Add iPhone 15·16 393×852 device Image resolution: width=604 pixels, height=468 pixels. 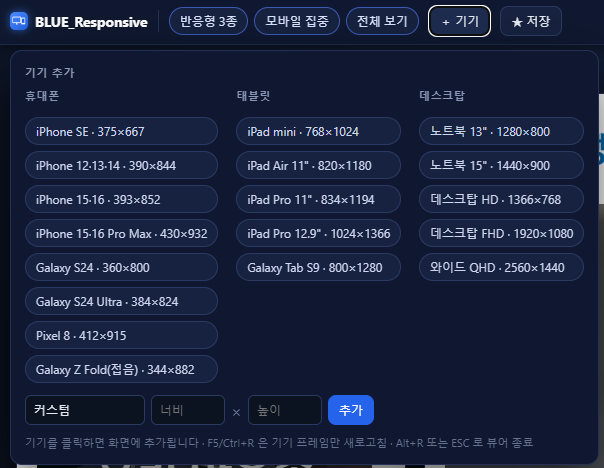coord(121,199)
